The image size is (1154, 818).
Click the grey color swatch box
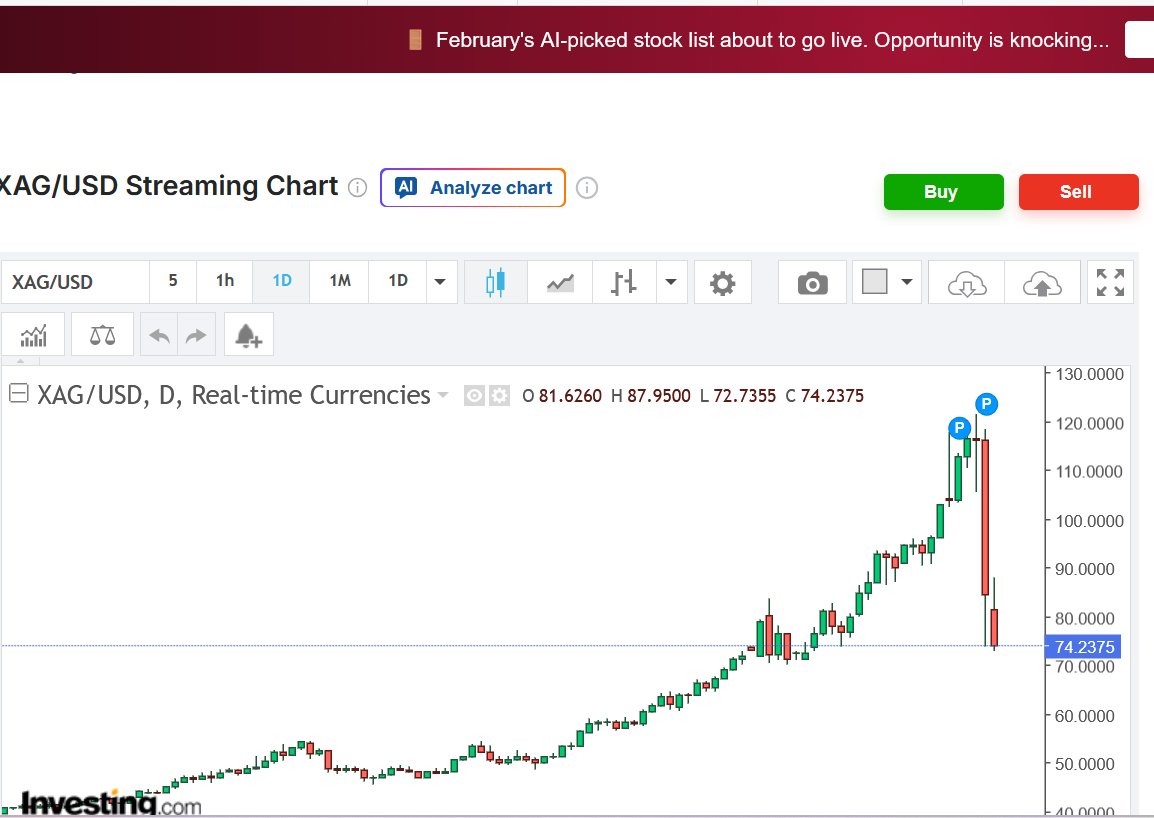874,281
